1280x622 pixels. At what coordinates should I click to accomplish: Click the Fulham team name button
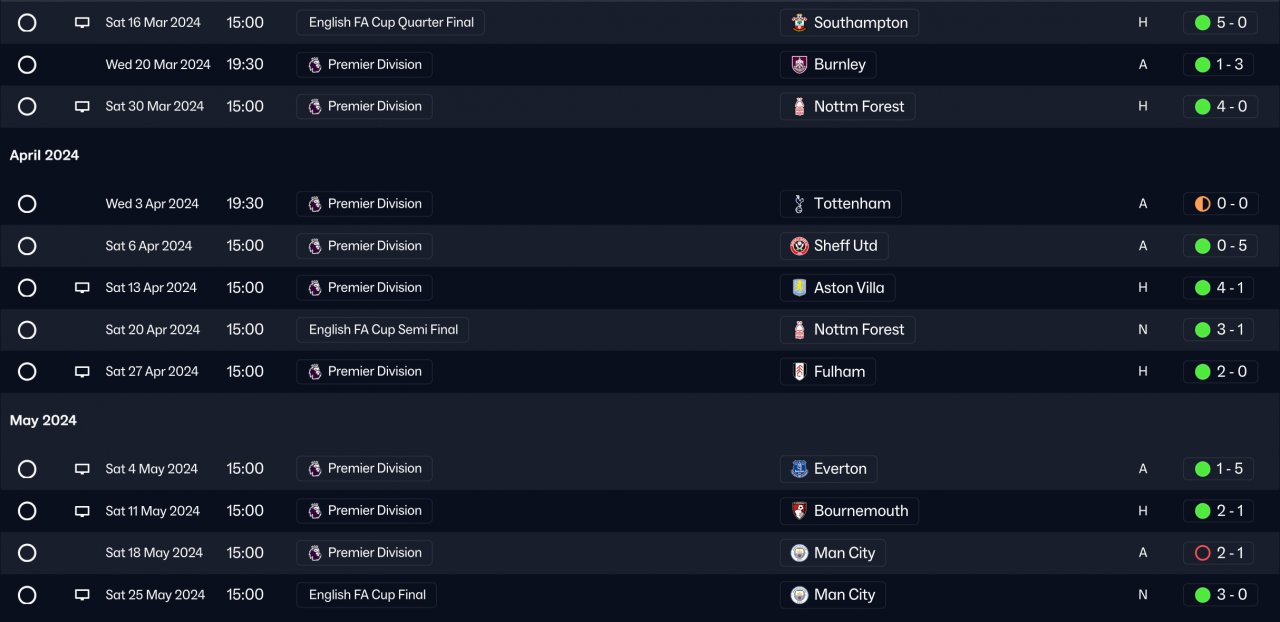click(x=839, y=372)
